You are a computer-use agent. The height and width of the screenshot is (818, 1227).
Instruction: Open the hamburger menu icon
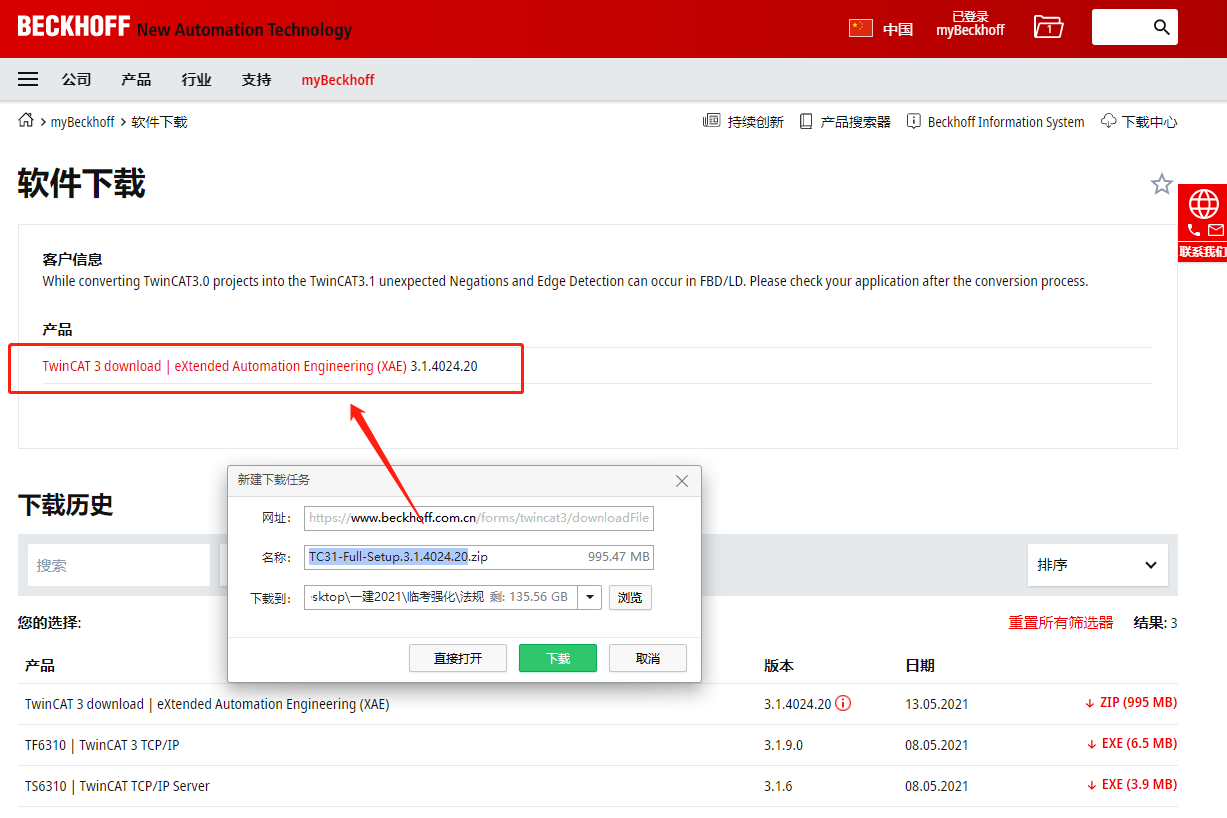click(x=28, y=79)
